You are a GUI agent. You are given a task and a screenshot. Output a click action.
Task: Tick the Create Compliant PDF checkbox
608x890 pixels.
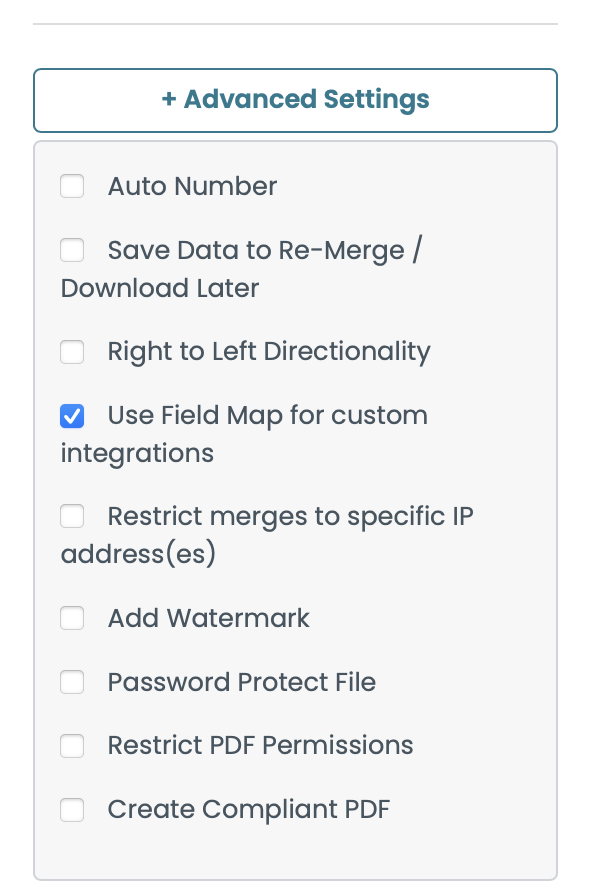pos(72,809)
